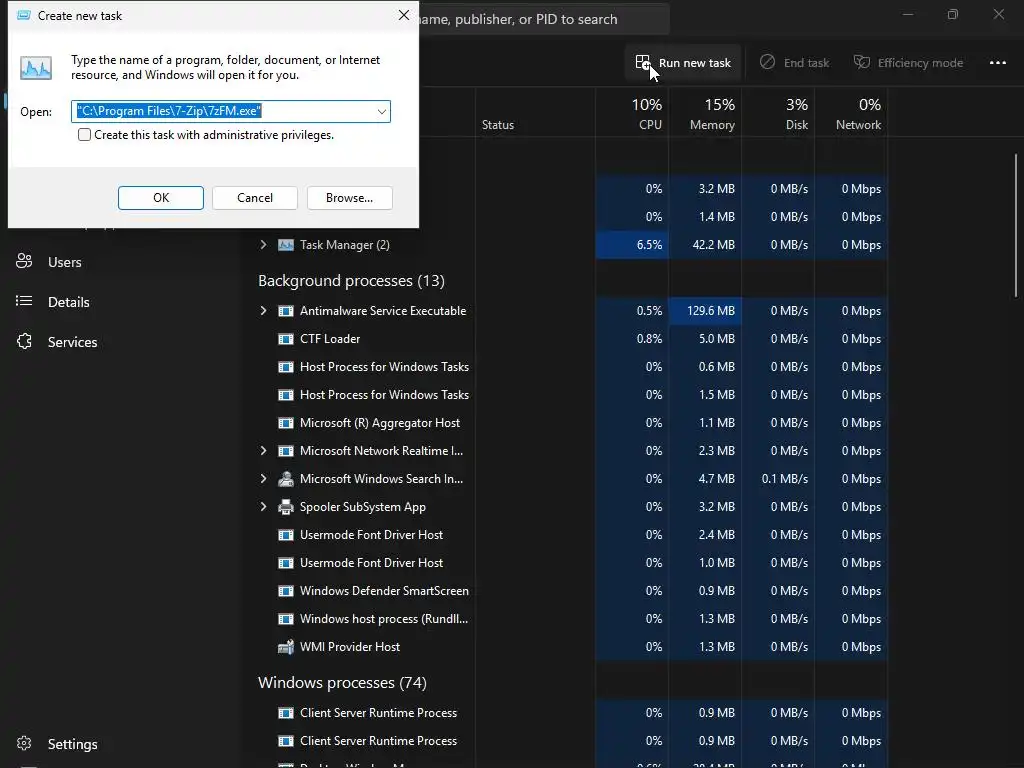Click the Task Manager search box
1024x768 pixels.
coord(543,19)
